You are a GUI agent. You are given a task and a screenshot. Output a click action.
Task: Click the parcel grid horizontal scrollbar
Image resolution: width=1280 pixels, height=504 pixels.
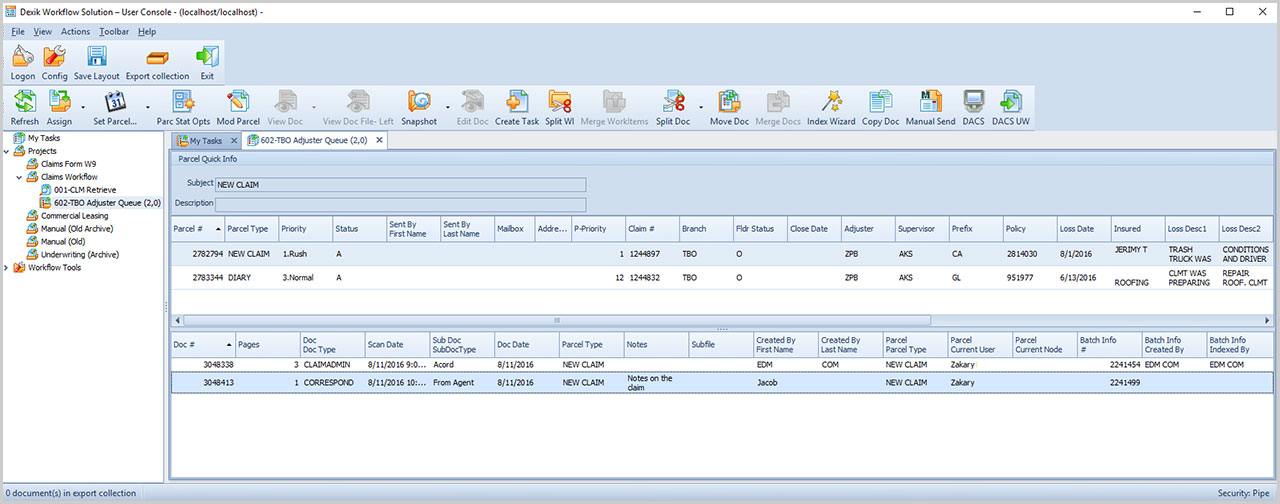(x=556, y=320)
